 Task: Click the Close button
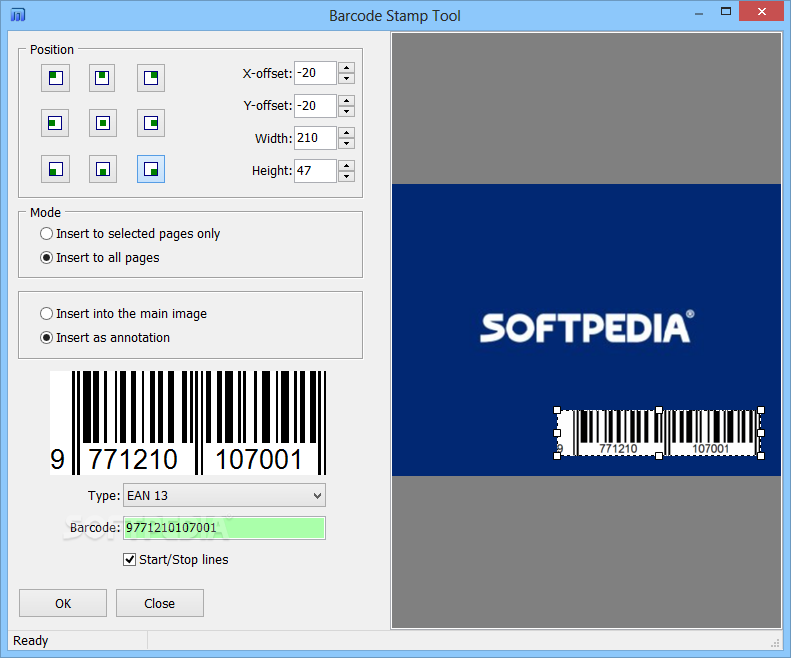click(159, 604)
